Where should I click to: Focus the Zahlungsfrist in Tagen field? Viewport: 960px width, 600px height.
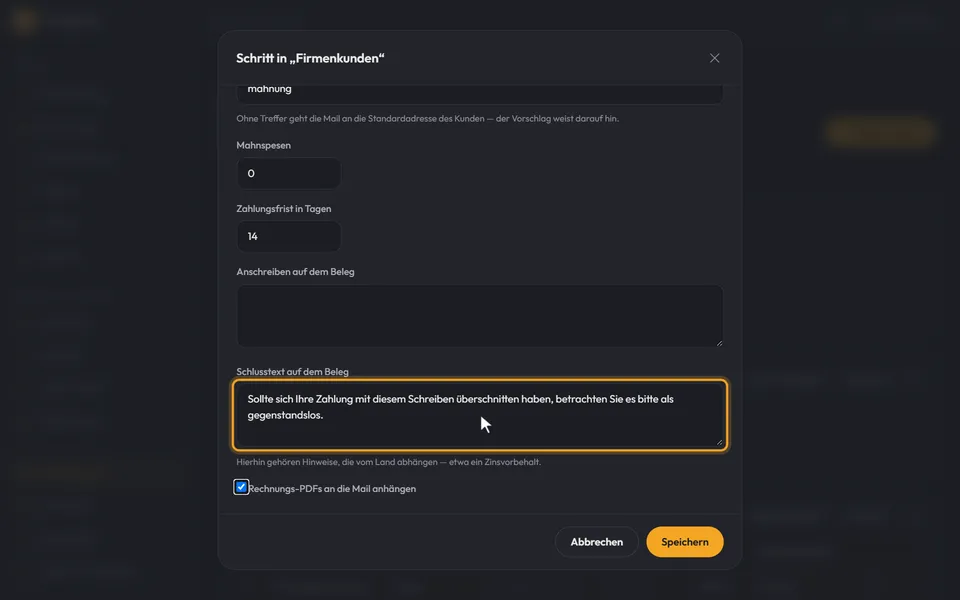[289, 236]
